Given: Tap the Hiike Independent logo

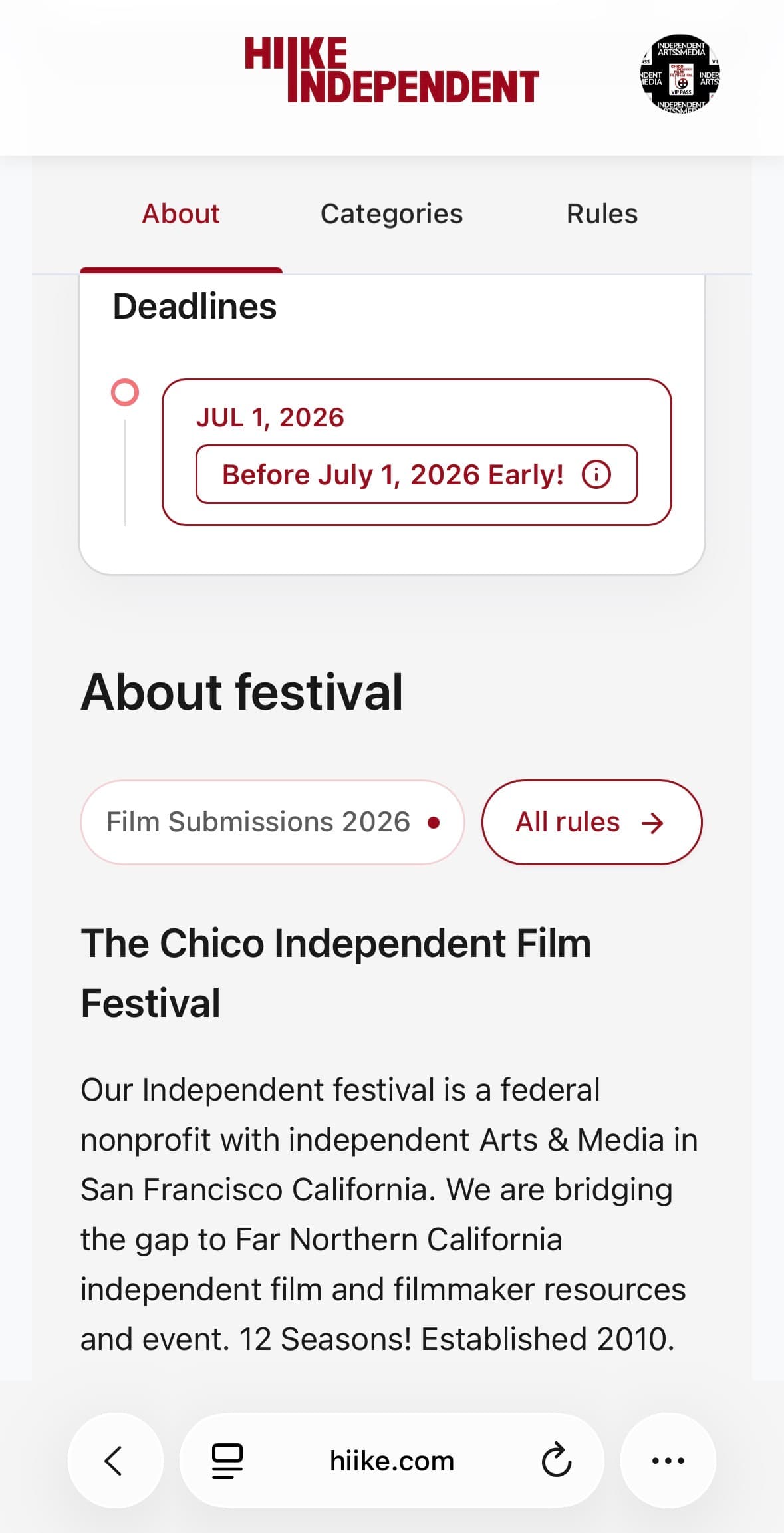Looking at the screenshot, I should tap(392, 70).
